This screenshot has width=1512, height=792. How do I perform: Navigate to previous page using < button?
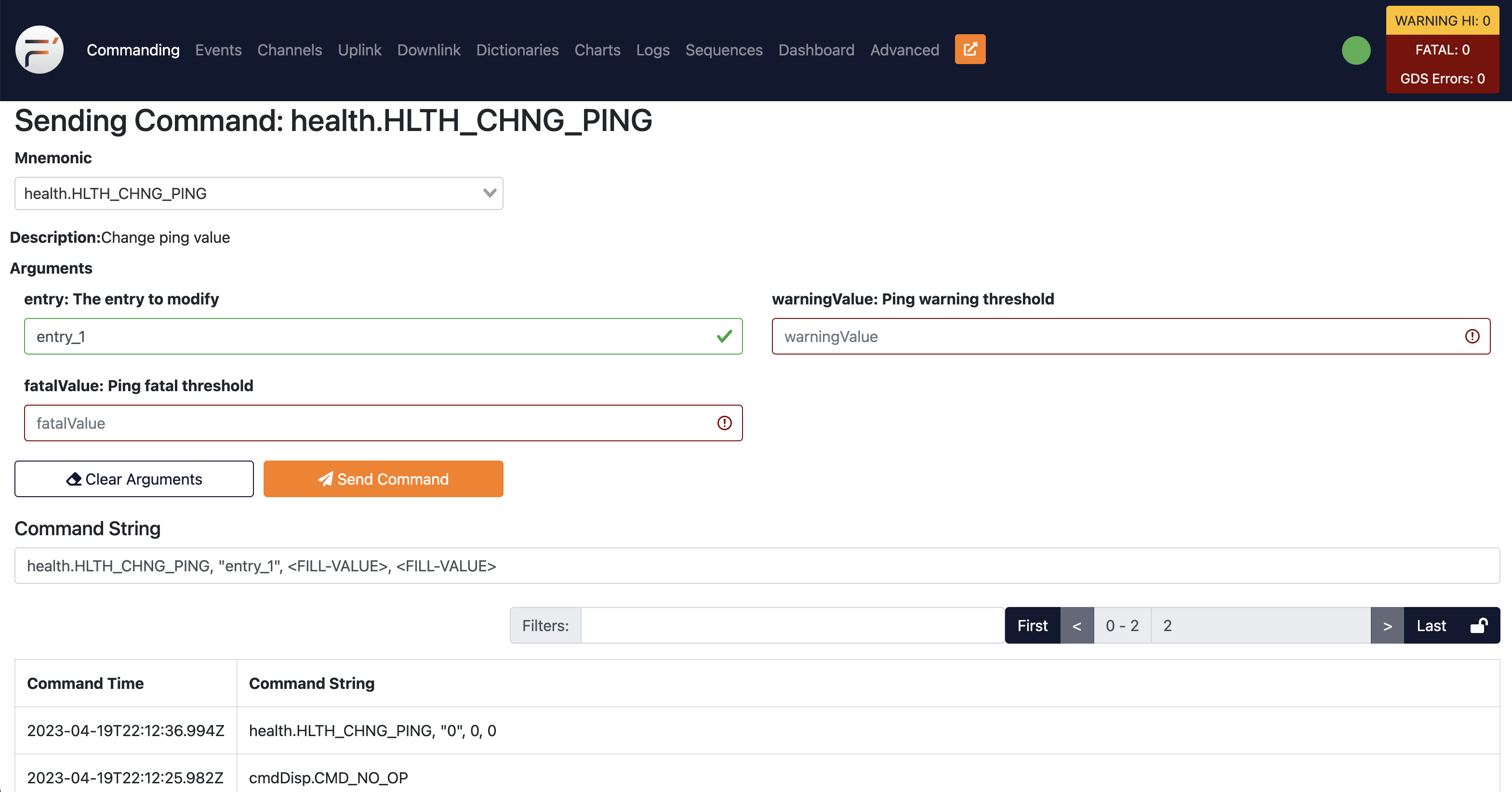point(1077,625)
